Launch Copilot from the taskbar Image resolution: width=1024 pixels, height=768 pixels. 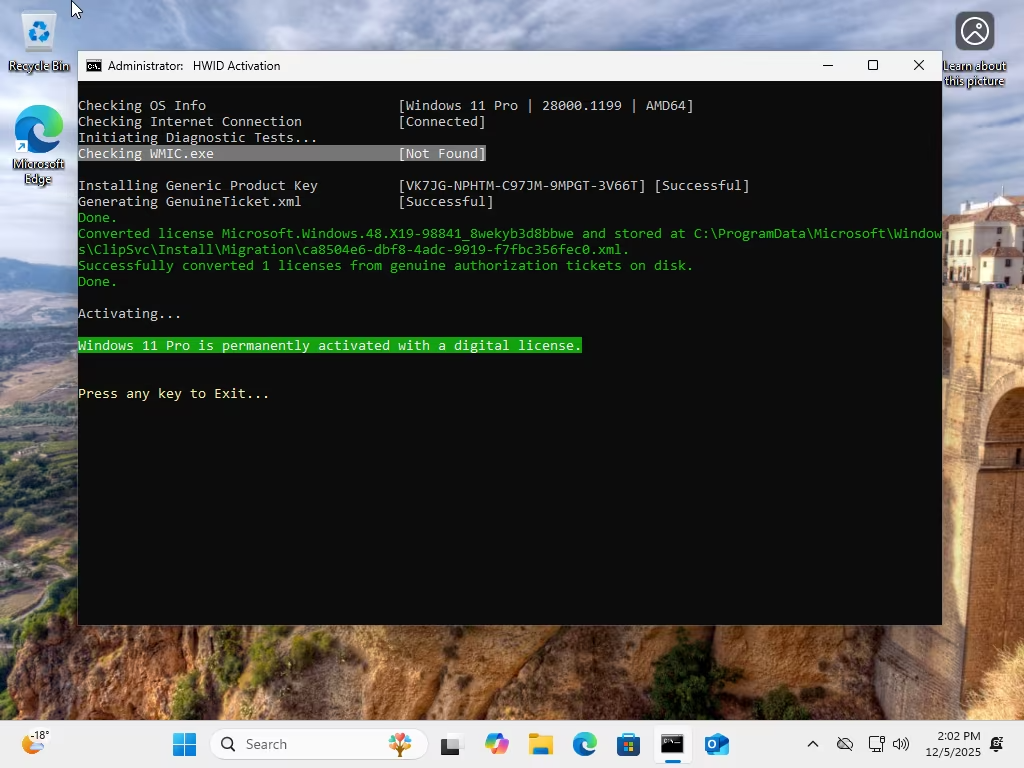pyautogui.click(x=497, y=744)
